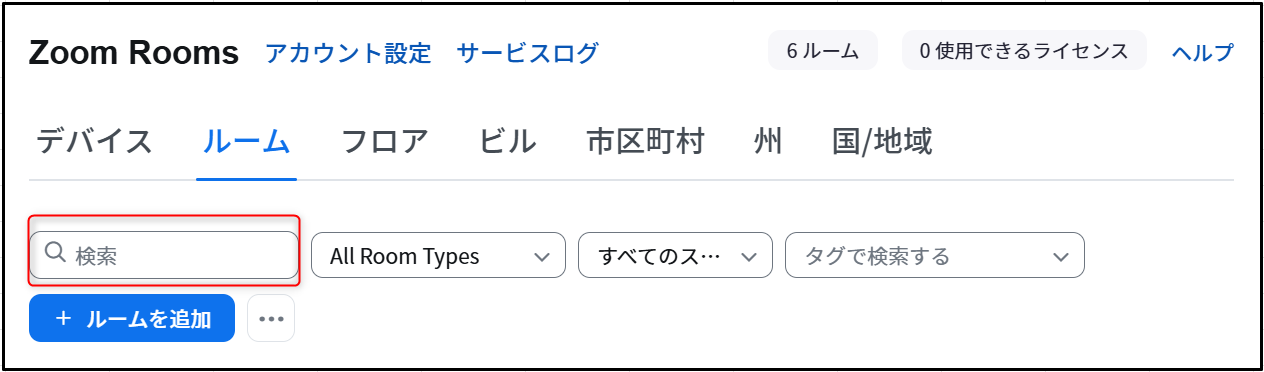Screen dimensions: 1264x372
Task: Focus the 検索 input field
Action: (x=164, y=255)
